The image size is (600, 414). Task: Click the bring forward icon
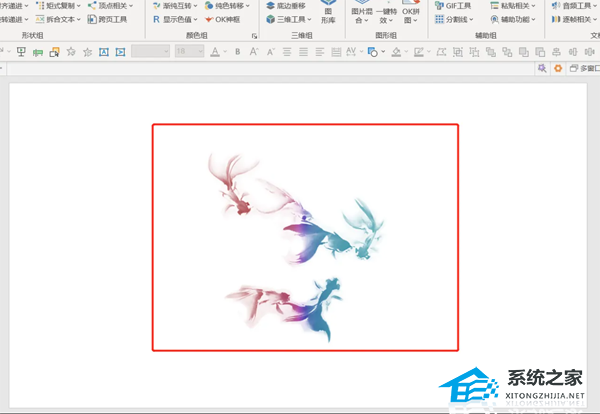click(x=491, y=52)
